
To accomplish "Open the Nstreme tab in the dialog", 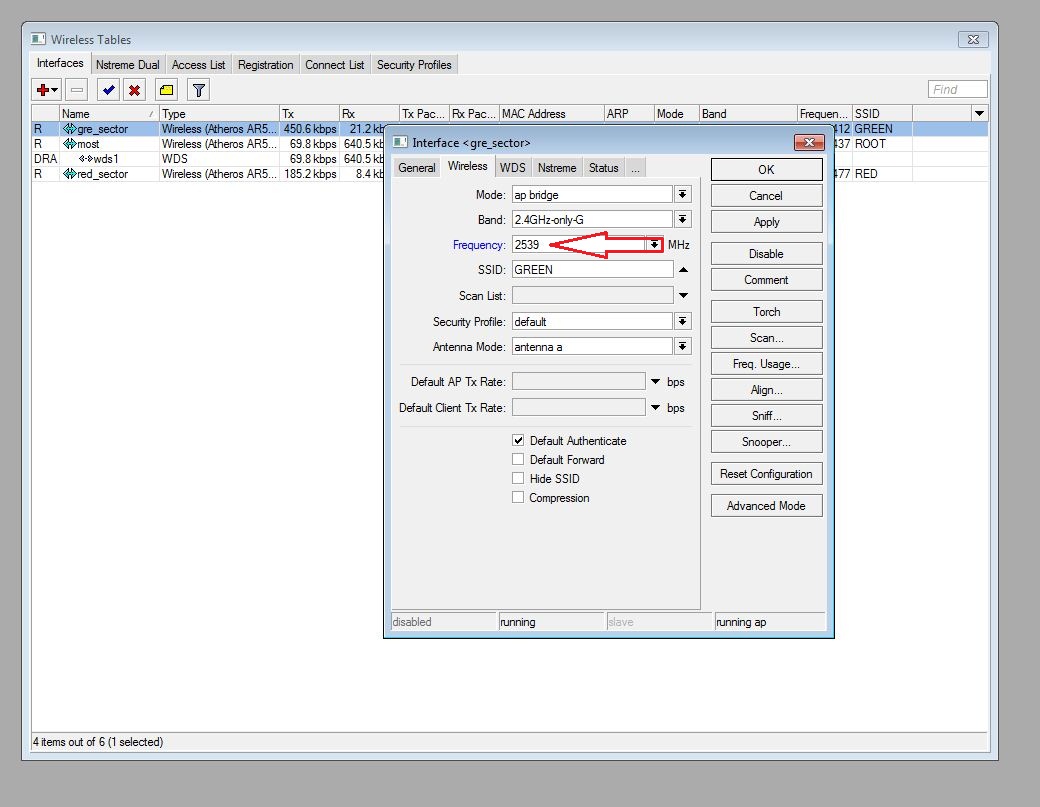I will (x=556, y=168).
